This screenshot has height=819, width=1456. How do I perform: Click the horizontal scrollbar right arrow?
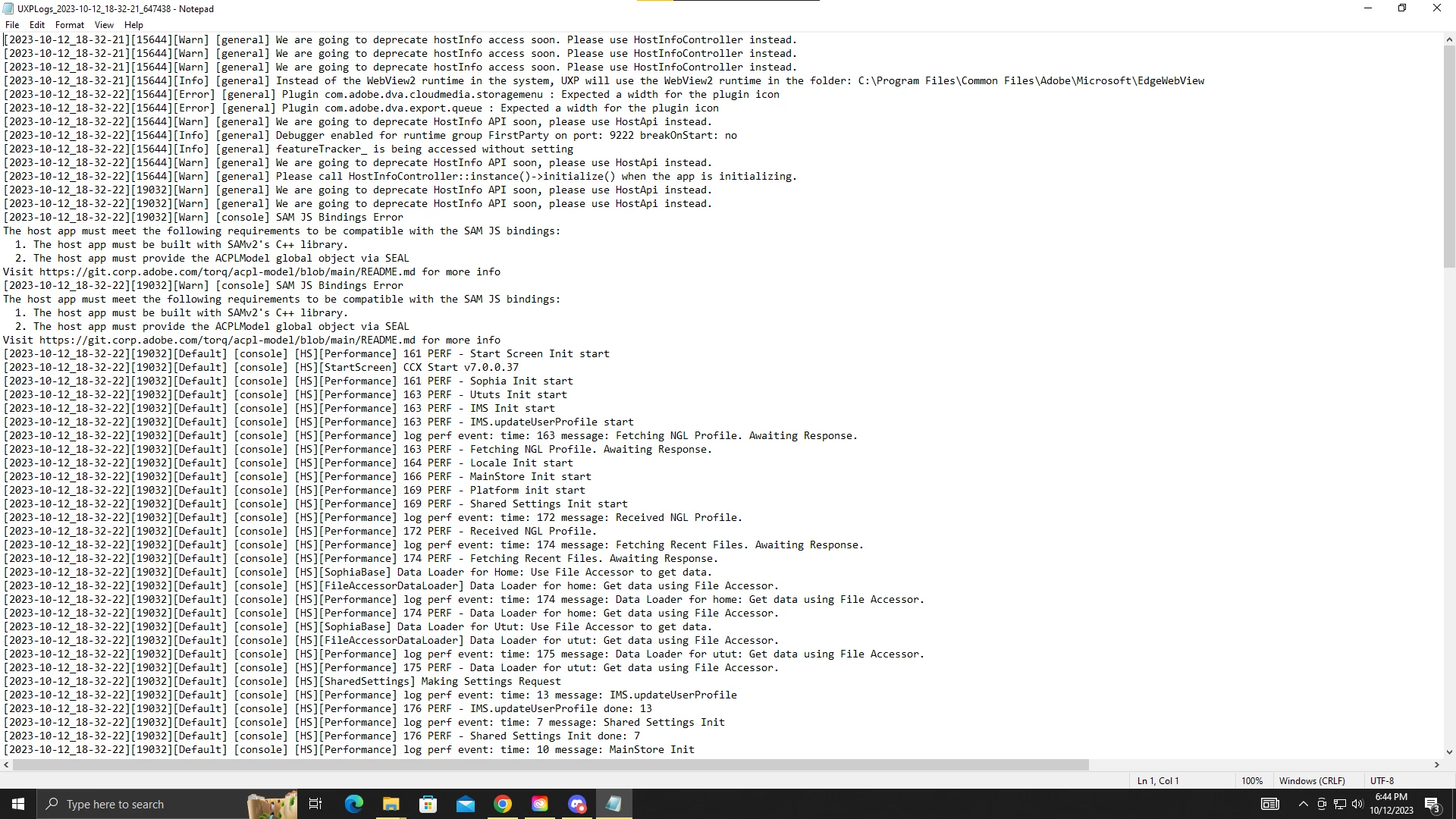(1436, 765)
